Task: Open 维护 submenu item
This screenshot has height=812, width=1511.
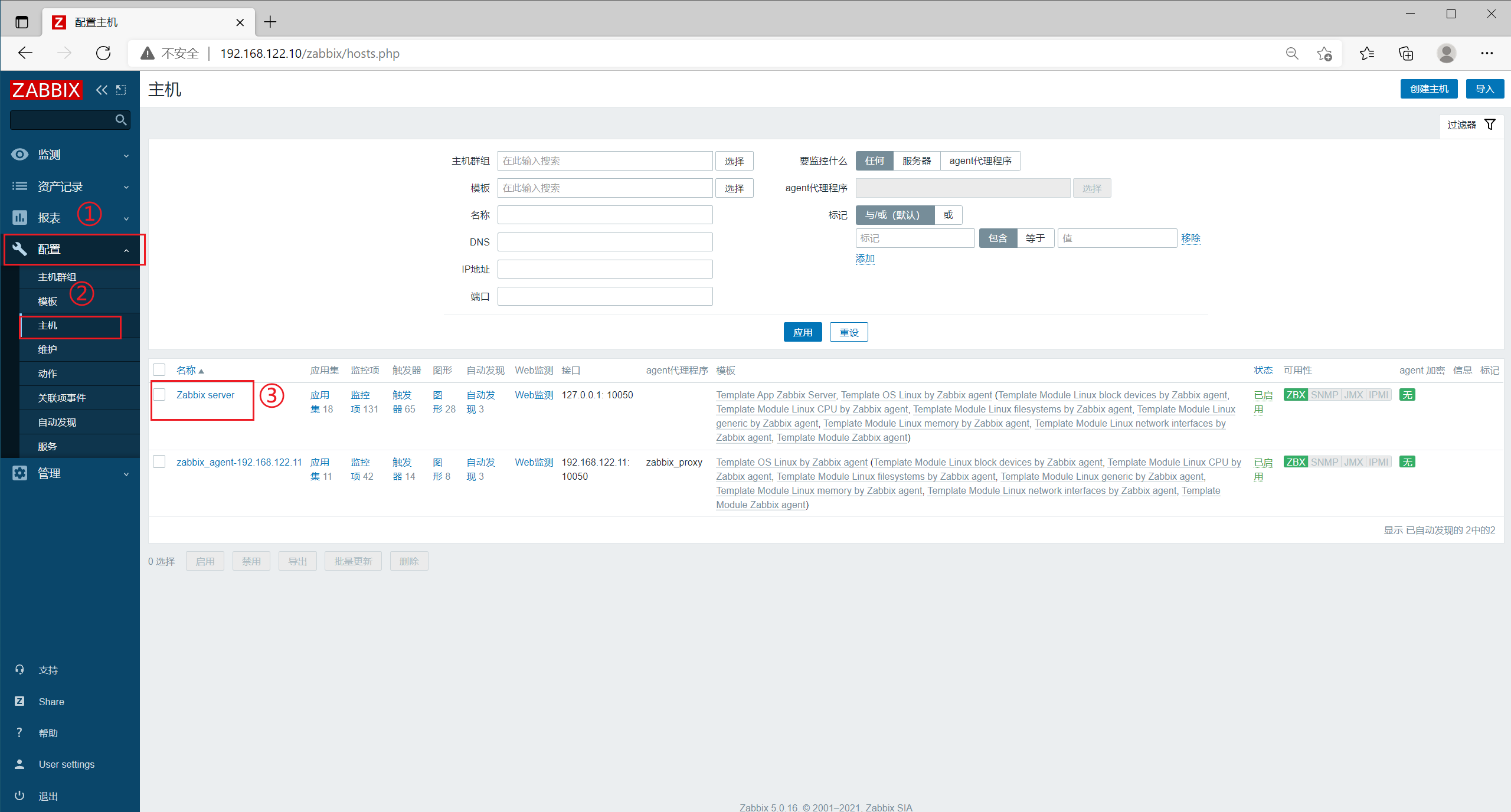Action: point(48,349)
